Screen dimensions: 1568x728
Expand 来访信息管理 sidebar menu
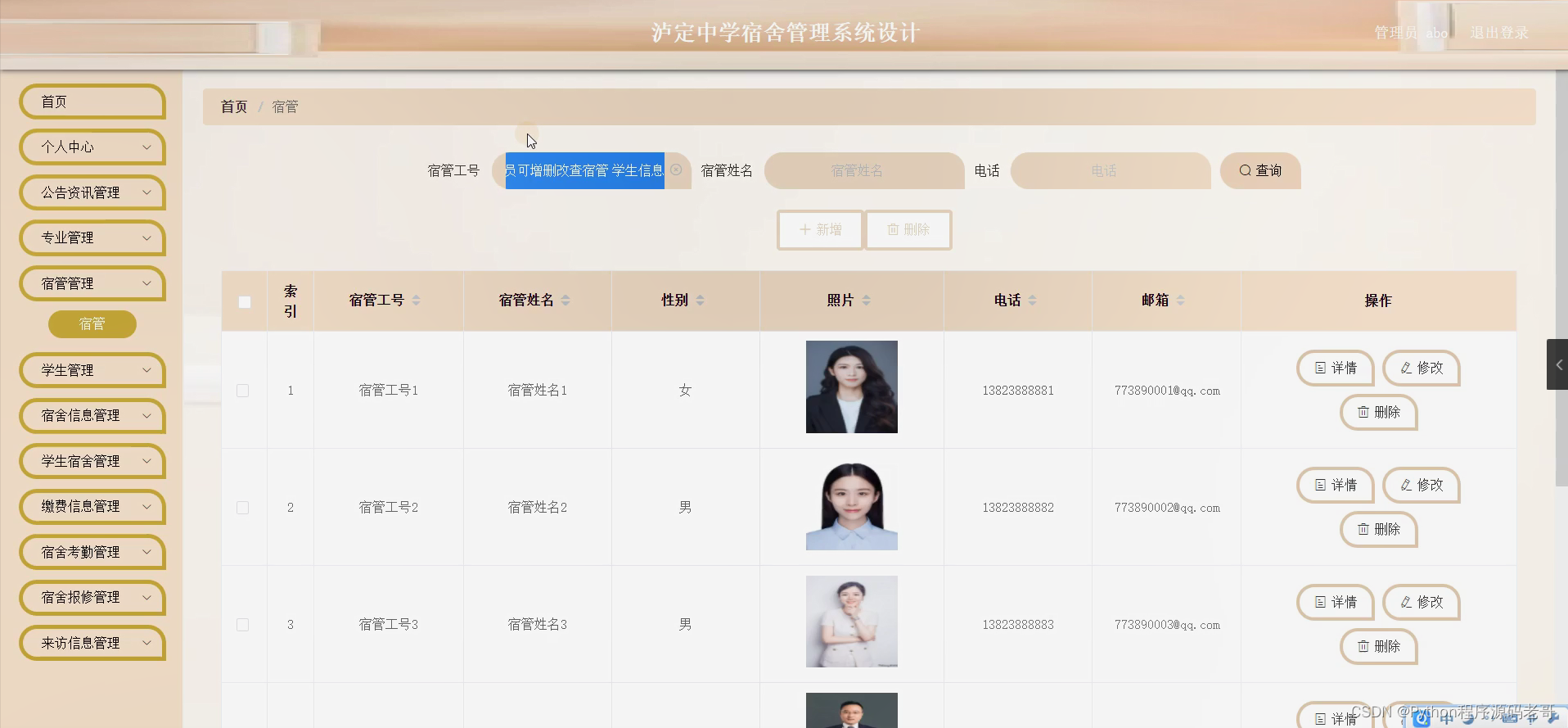tap(92, 644)
